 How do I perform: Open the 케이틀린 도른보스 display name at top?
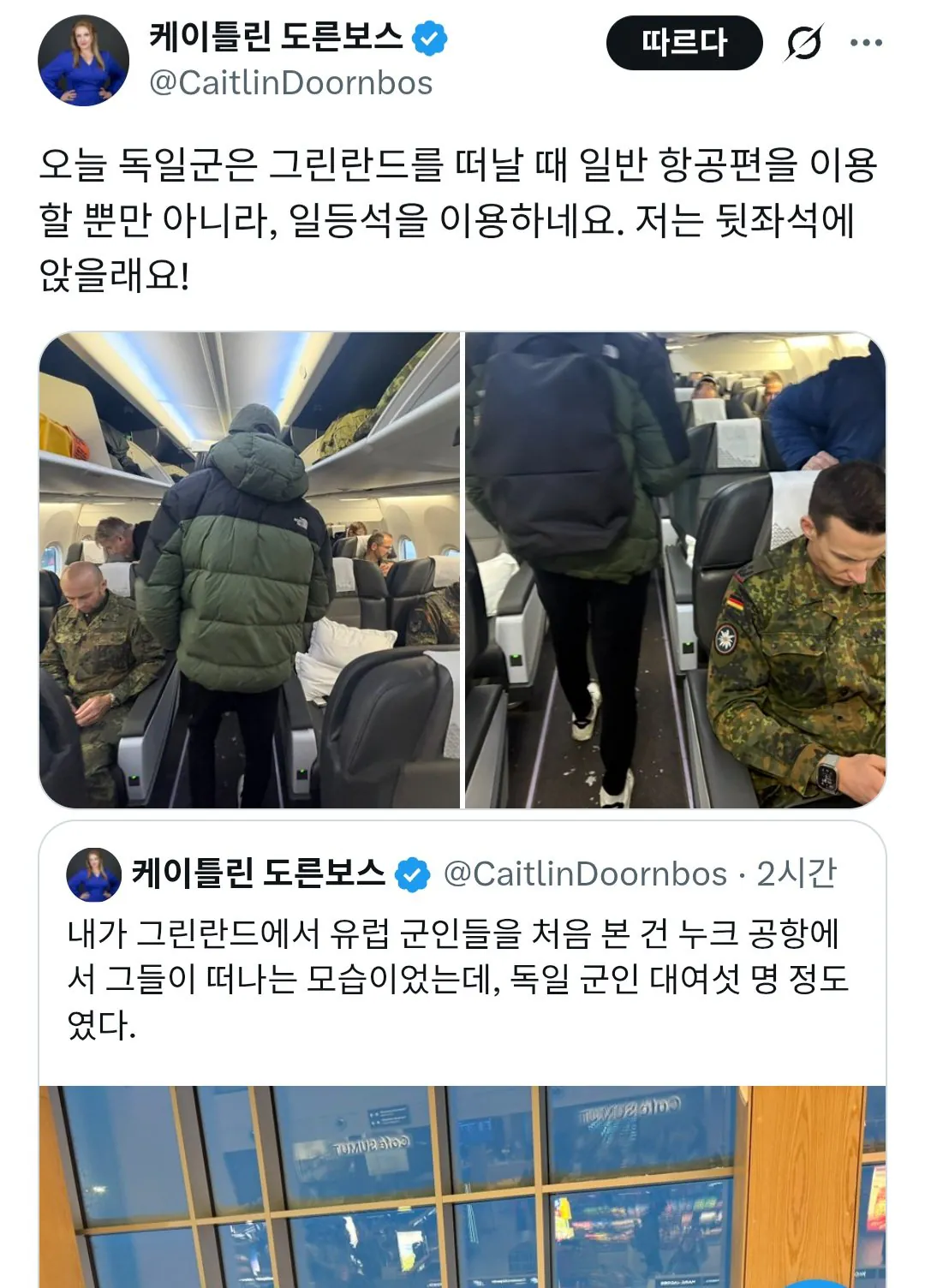(x=276, y=37)
